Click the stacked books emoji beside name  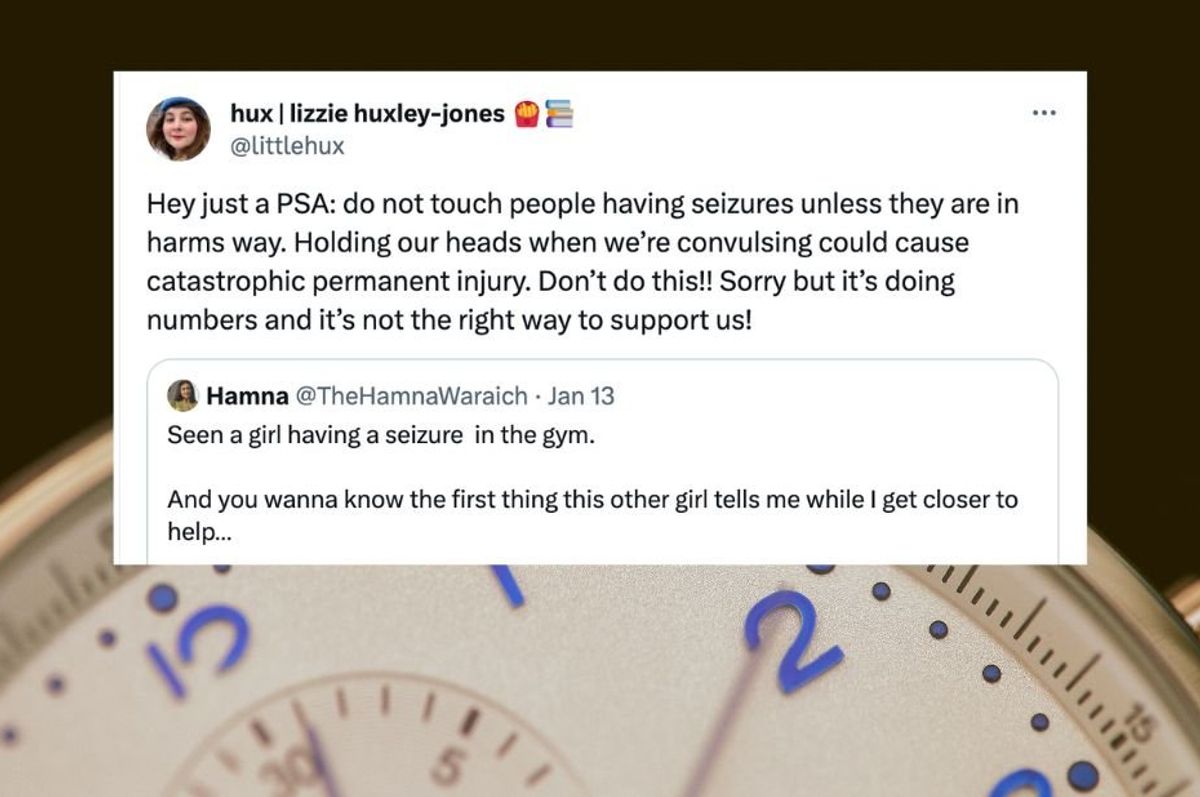pyautogui.click(x=559, y=114)
